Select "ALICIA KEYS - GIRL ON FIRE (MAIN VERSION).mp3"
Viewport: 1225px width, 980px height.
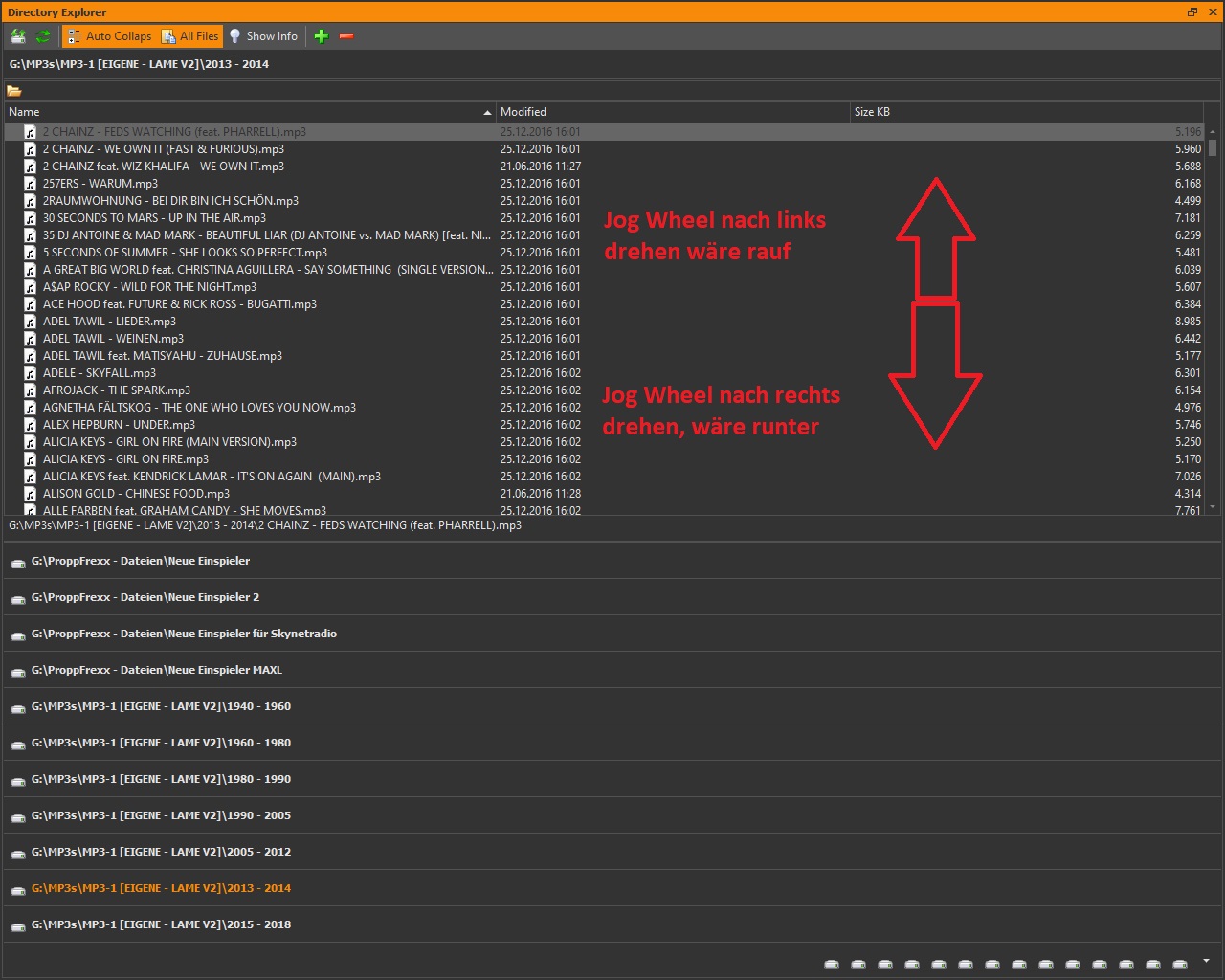point(605,442)
